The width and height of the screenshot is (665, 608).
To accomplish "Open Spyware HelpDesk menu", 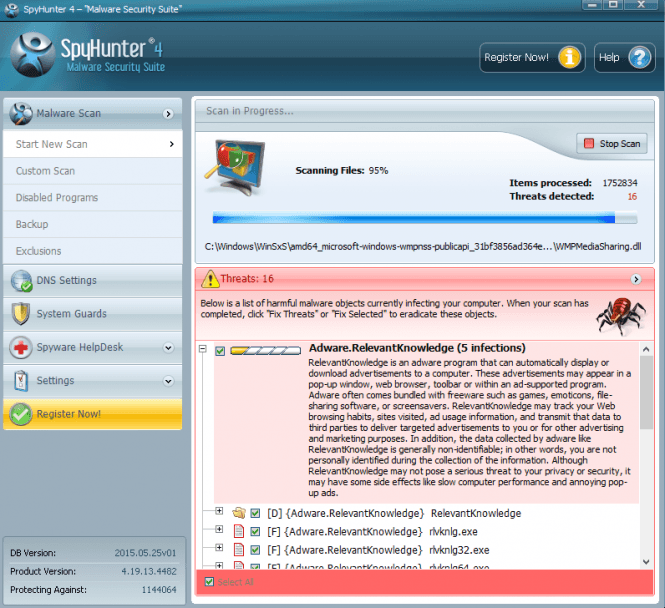I will pyautogui.click(x=93, y=347).
